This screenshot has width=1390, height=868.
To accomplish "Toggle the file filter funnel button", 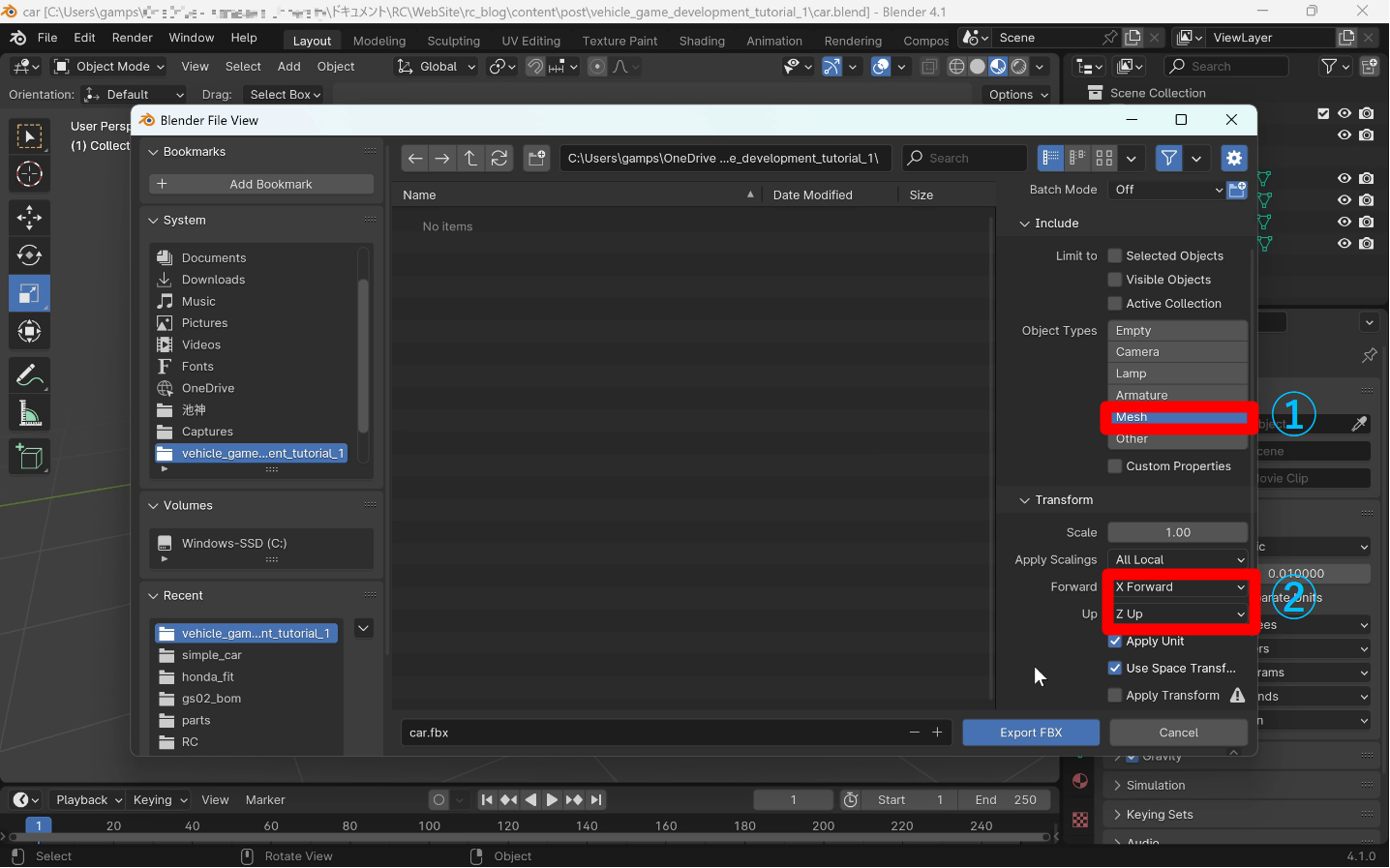I will (1169, 158).
